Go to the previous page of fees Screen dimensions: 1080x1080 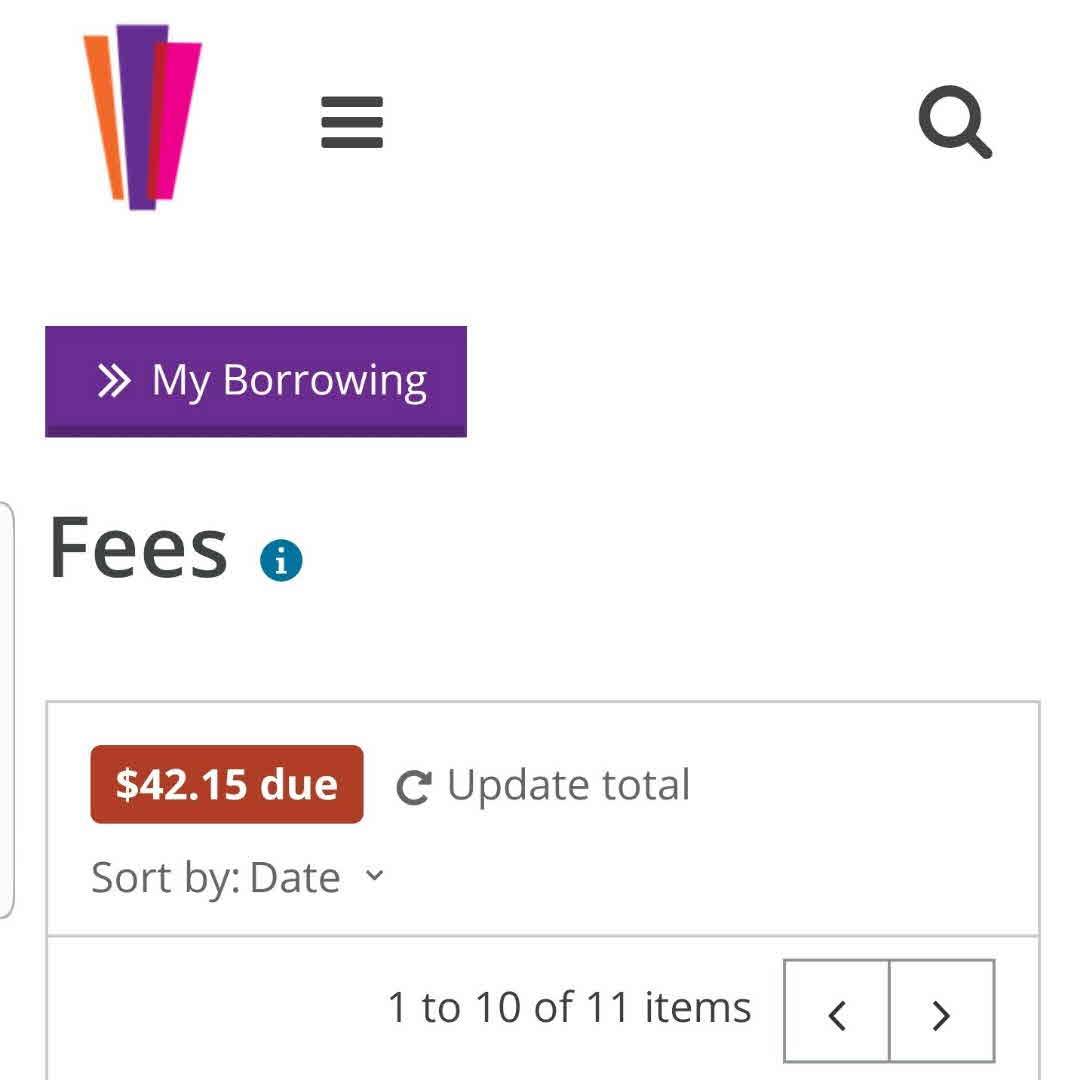click(837, 1012)
